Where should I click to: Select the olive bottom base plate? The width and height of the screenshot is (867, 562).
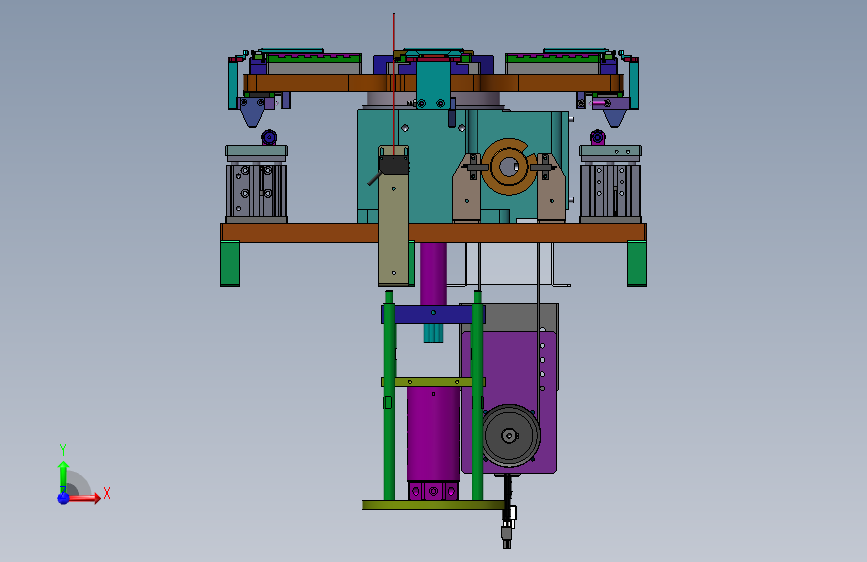point(434,505)
